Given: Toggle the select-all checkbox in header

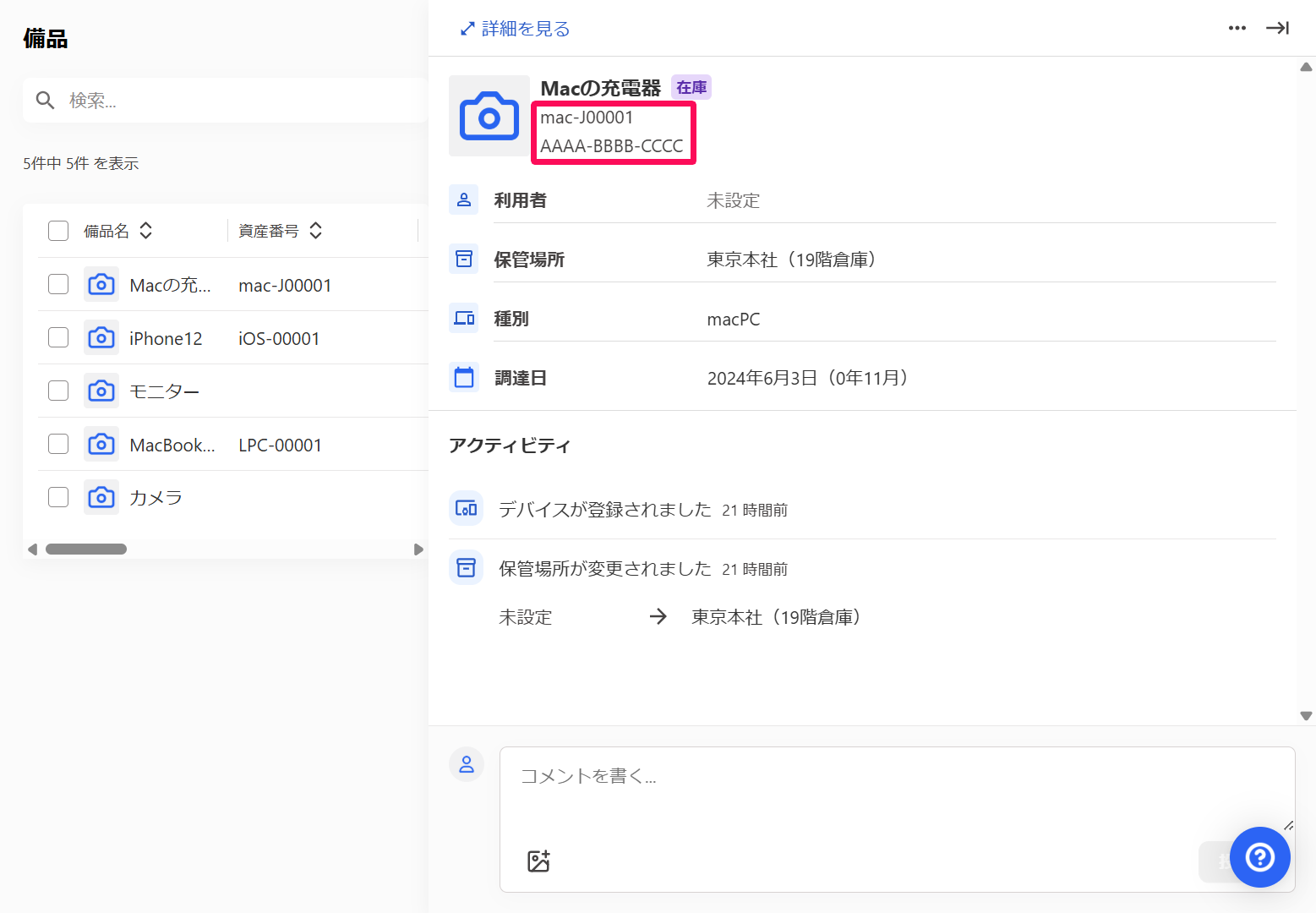Looking at the screenshot, I should coord(58,231).
